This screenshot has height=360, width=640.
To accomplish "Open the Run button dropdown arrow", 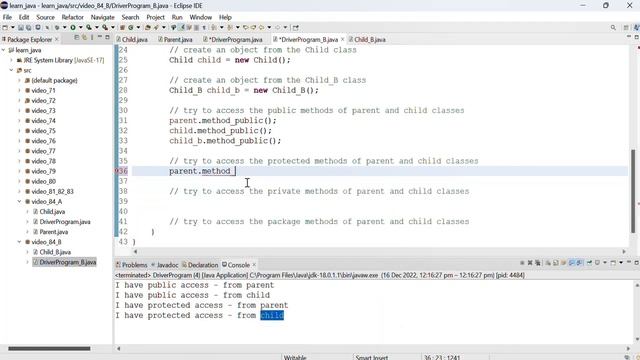I will (x=80, y=27).
